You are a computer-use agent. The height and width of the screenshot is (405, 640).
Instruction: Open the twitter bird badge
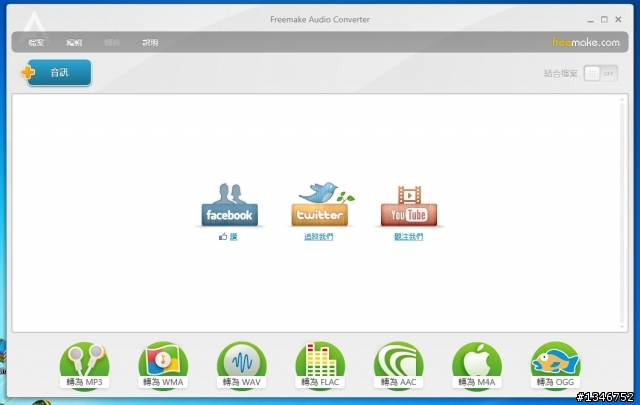click(x=320, y=204)
